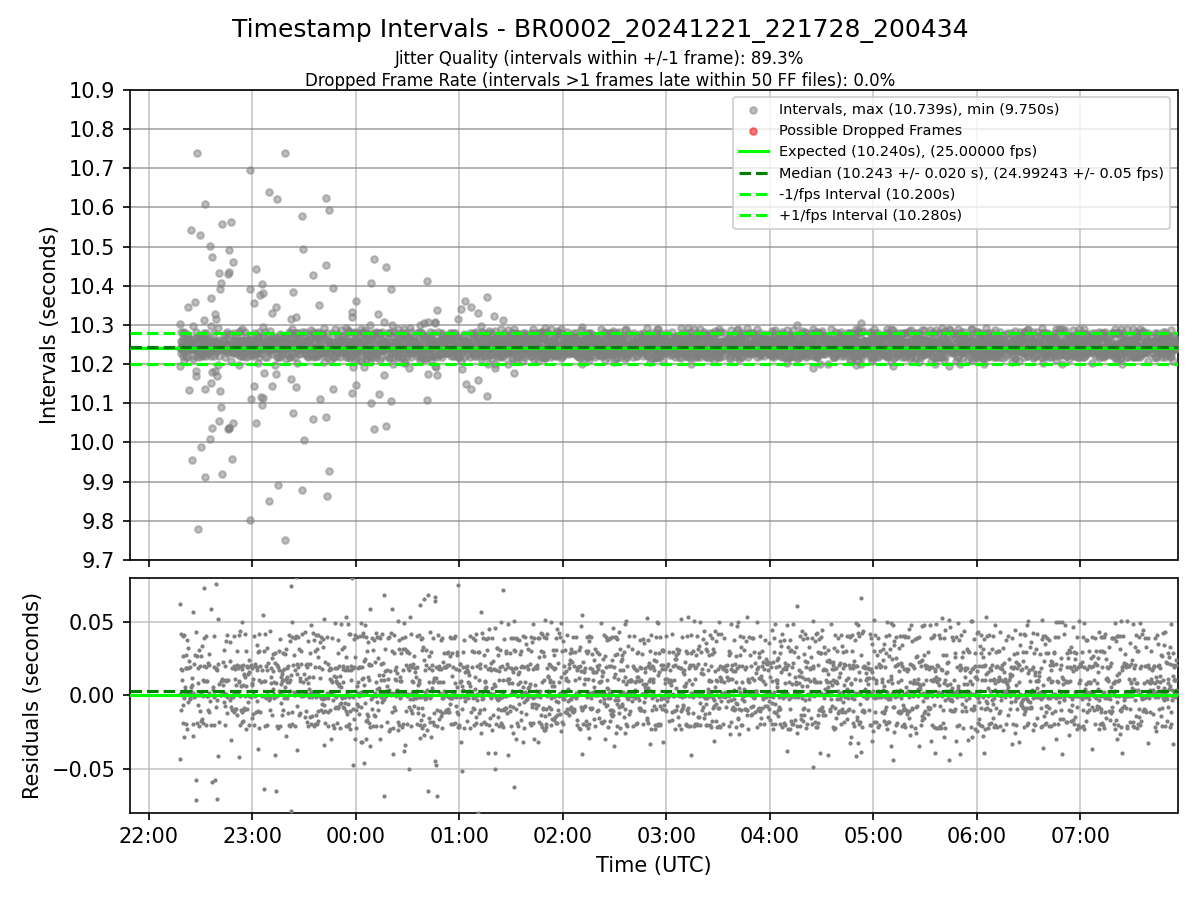Click the 06:00 time tick label
Viewport: 1200px width, 900px height.
[977, 834]
